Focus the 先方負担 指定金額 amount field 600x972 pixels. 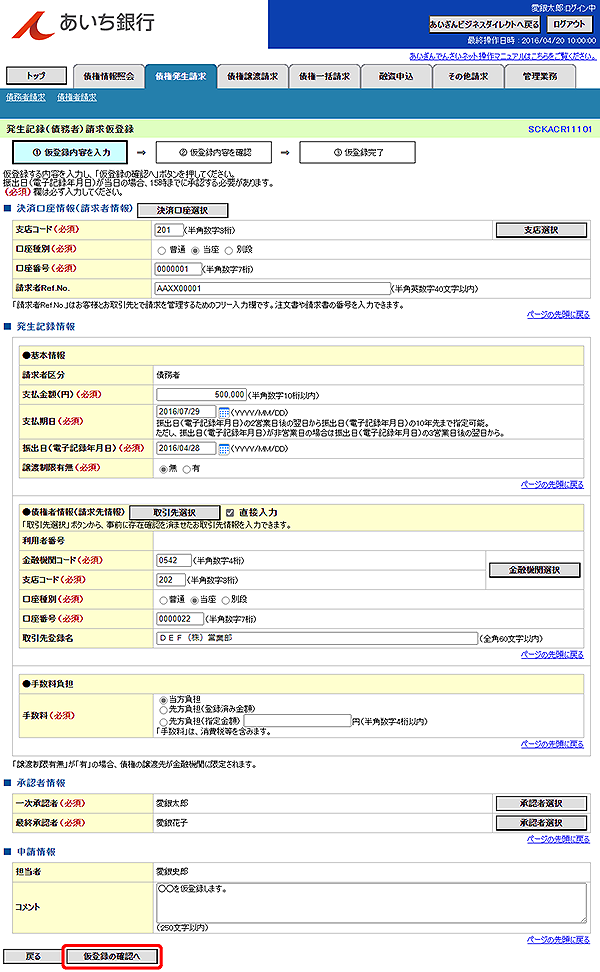[298, 720]
